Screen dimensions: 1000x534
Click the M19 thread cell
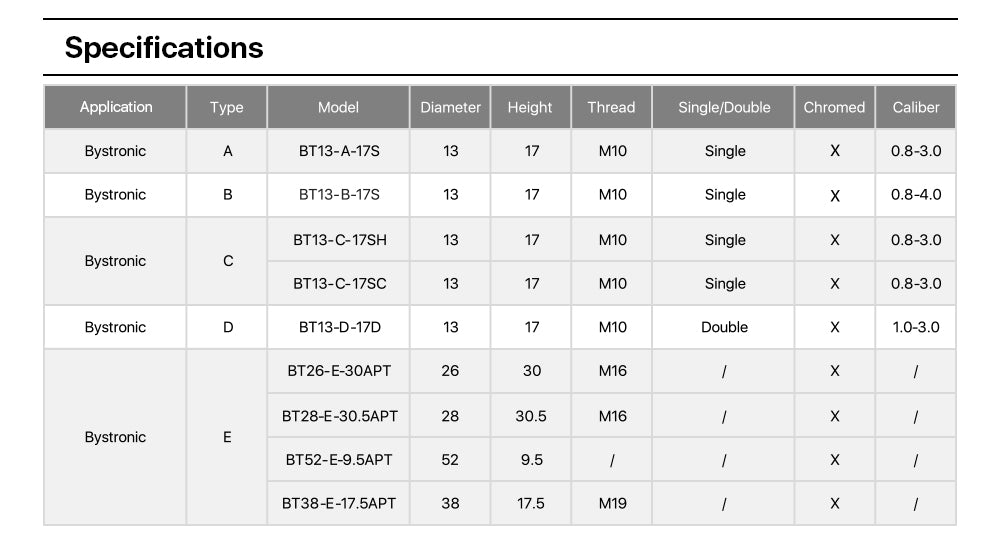[612, 504]
